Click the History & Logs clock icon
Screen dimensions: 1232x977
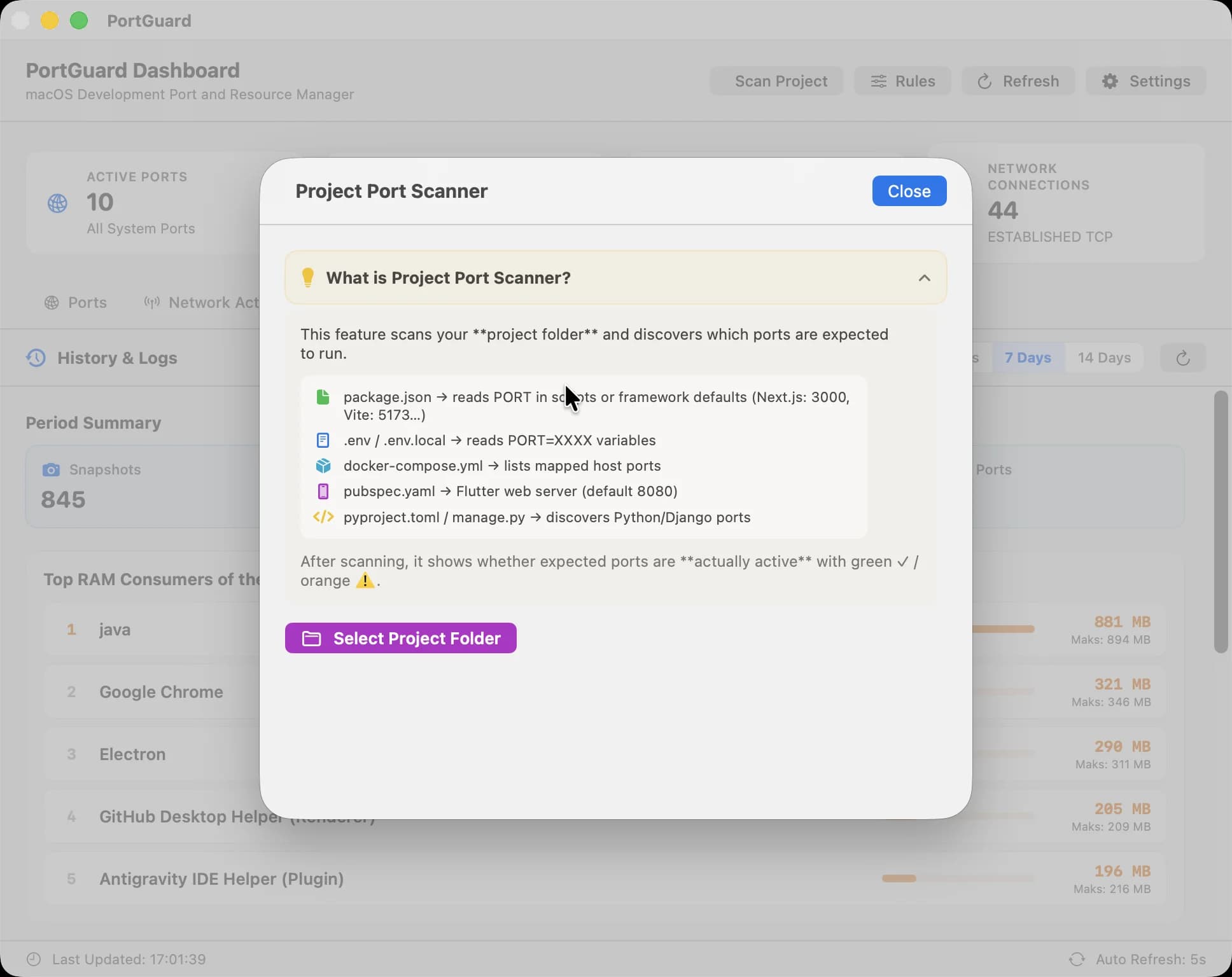point(36,358)
